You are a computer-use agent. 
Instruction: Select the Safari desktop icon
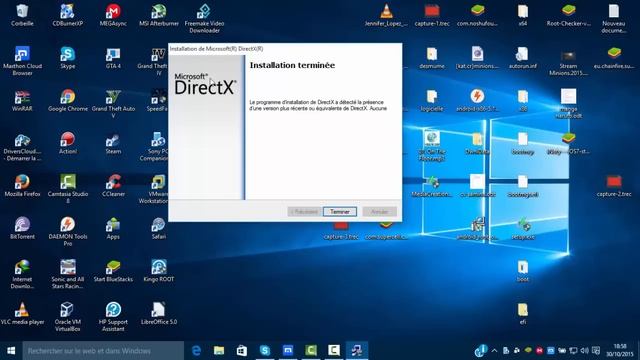coord(159,229)
